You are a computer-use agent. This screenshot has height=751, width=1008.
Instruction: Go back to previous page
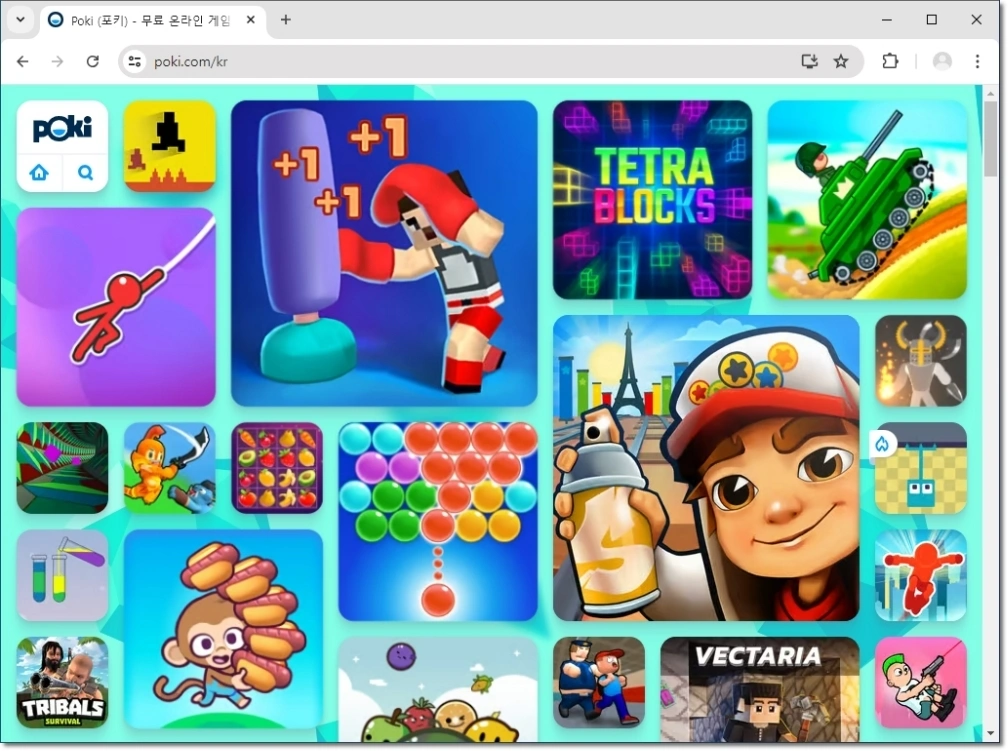[x=23, y=61]
